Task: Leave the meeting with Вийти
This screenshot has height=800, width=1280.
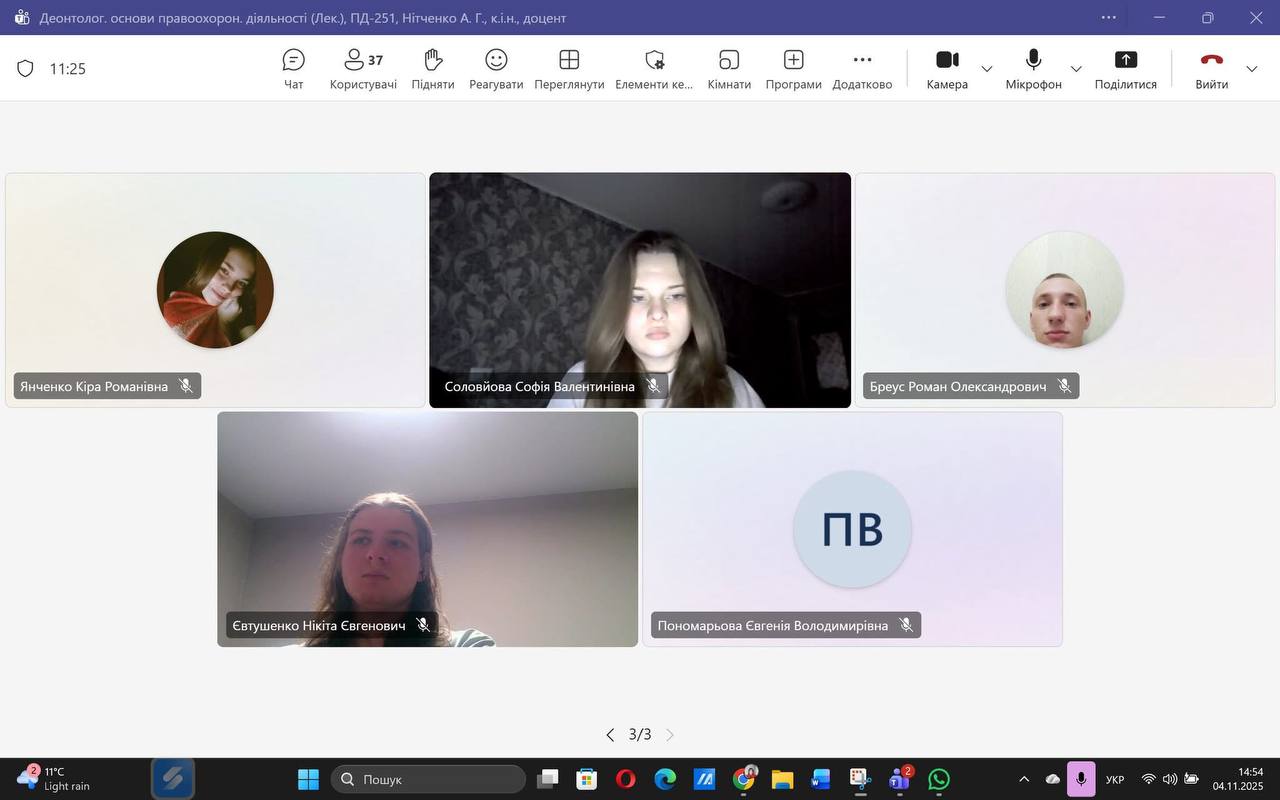Action: click(x=1211, y=69)
